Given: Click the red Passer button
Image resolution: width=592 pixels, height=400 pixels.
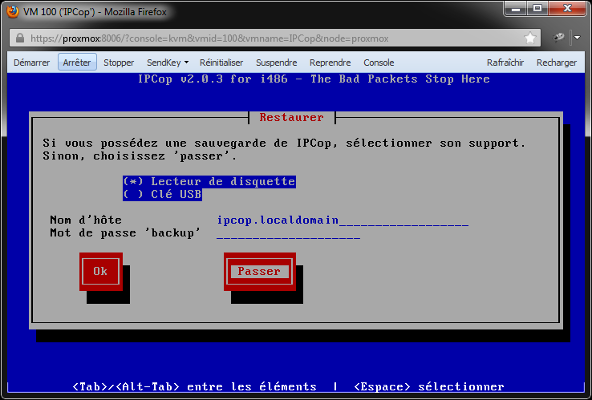Looking at the screenshot, I should pyautogui.click(x=259, y=271).
